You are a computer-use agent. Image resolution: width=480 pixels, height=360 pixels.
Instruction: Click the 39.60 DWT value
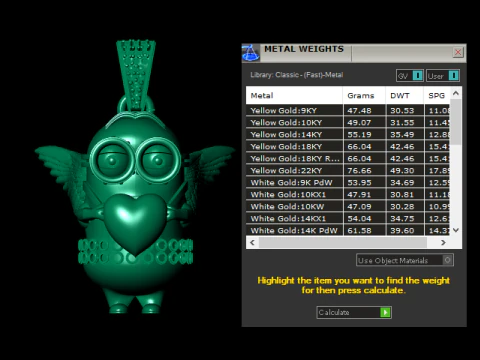point(402,231)
